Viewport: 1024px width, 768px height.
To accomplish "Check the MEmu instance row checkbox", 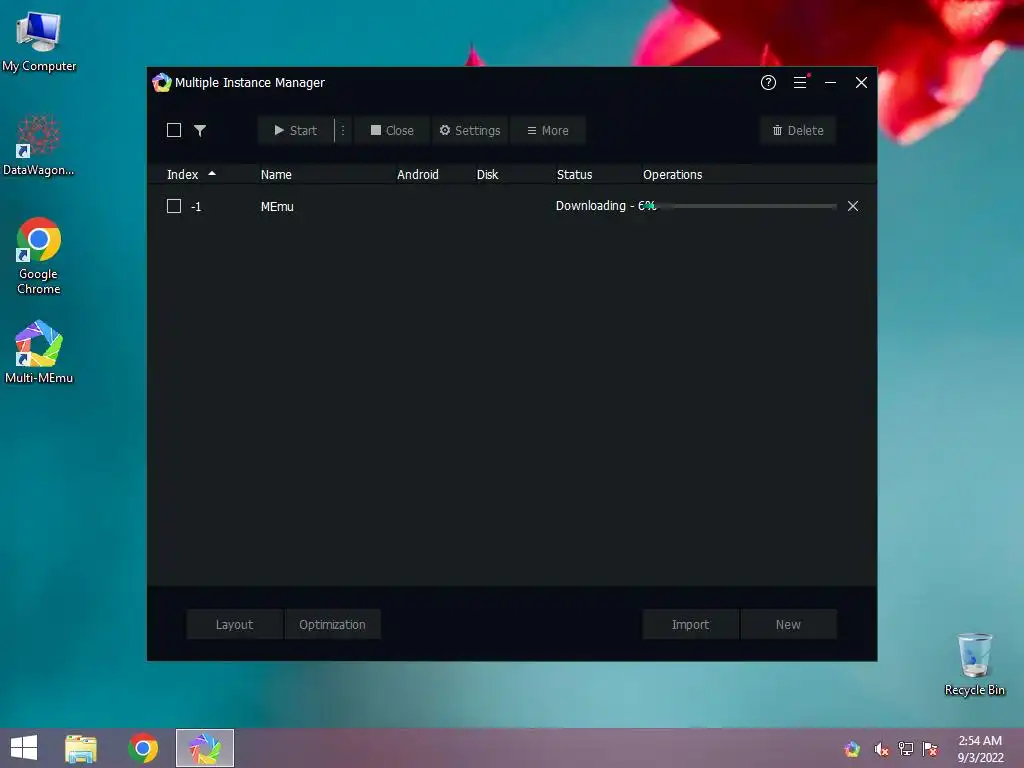I will tap(174, 206).
